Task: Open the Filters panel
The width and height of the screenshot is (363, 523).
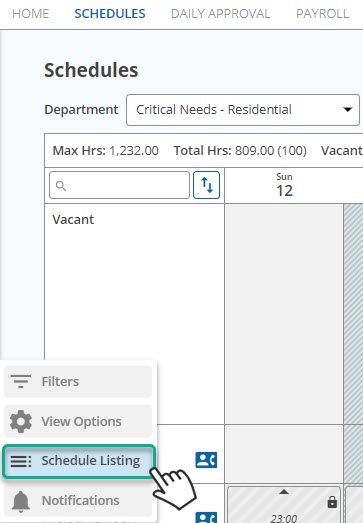Action: (78, 381)
